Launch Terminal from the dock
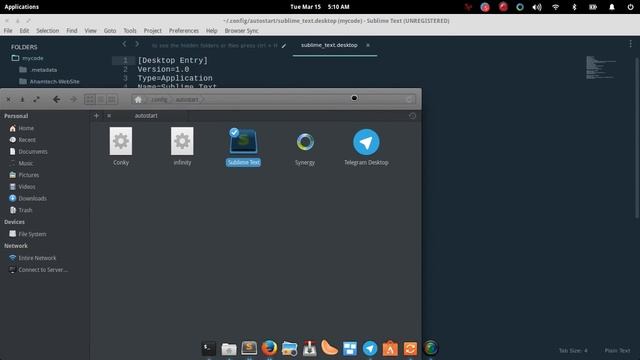The width and height of the screenshot is (640, 360). 209,348
